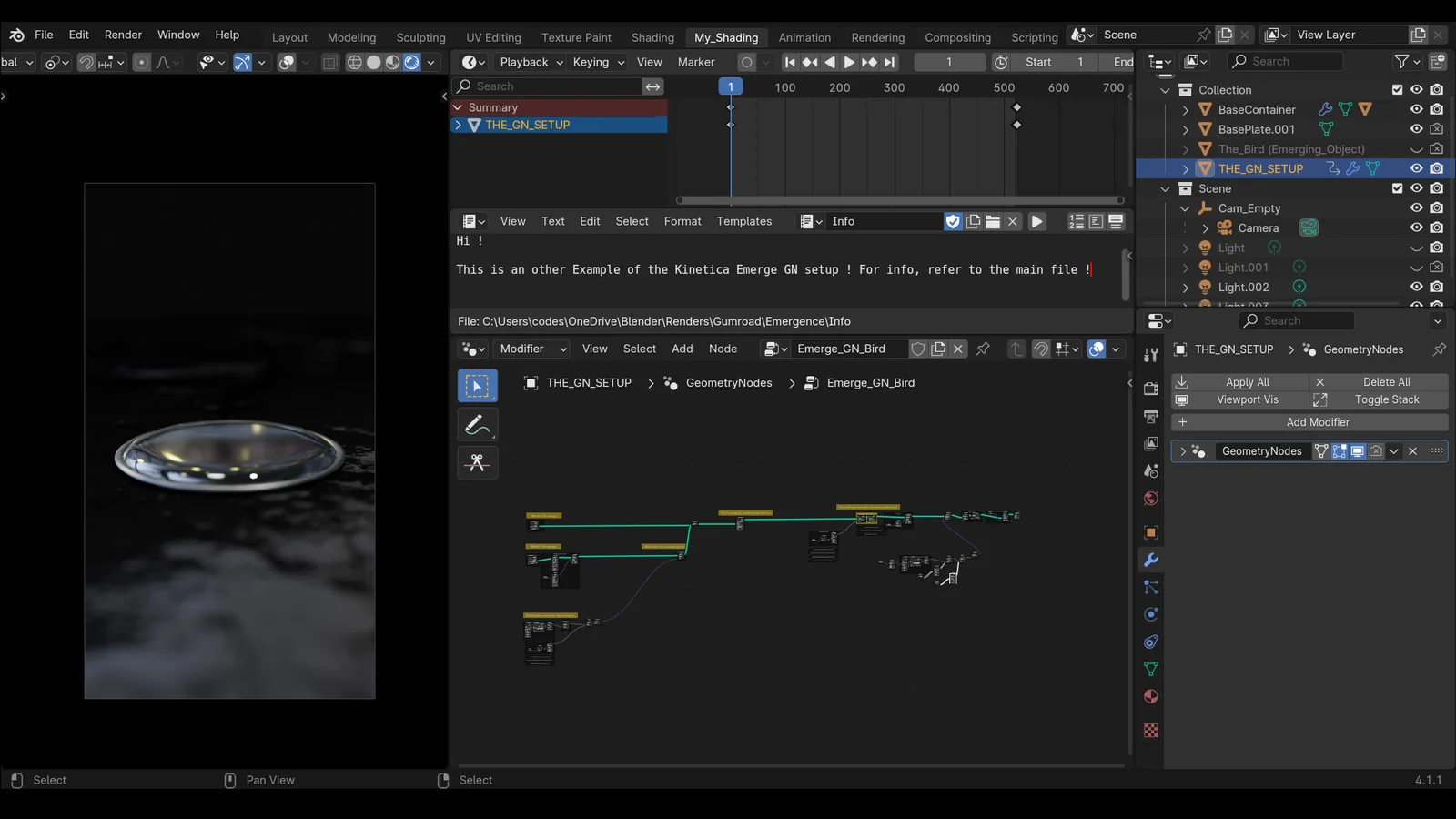Image resolution: width=1456 pixels, height=819 pixels.
Task: Select the Annotate tool in the node editor
Action: pos(477,424)
